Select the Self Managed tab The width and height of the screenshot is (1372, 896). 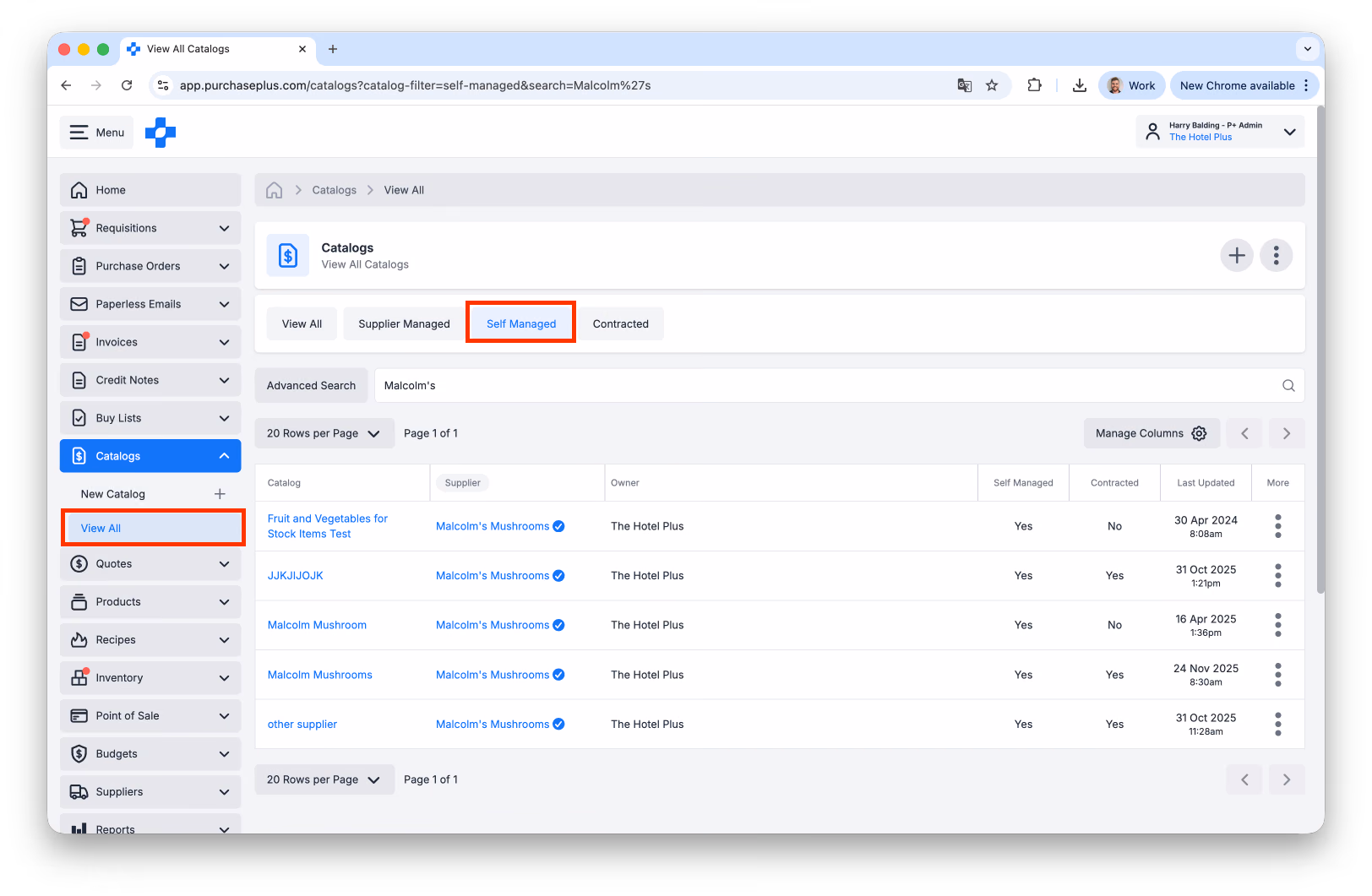click(521, 324)
